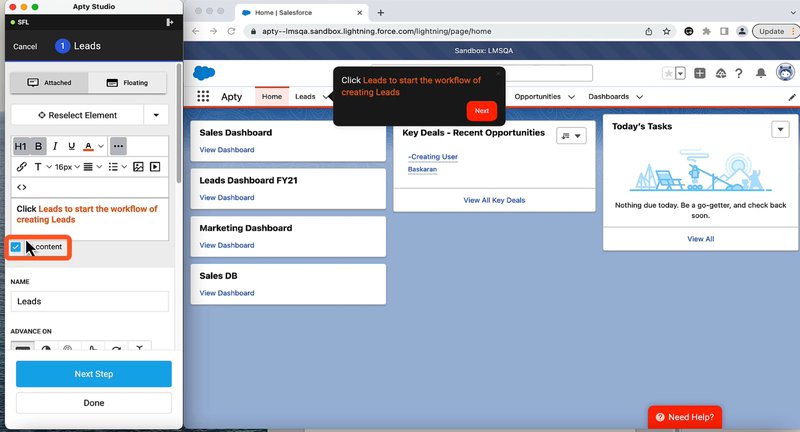This screenshot has width=800, height=432.
Task: Insert a hyperlink with the link icon
Action: pos(21,166)
